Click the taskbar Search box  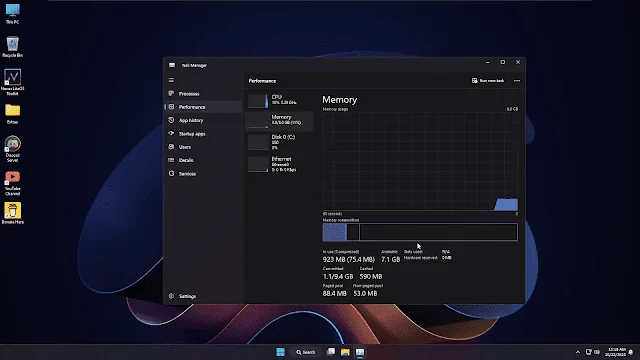305,352
